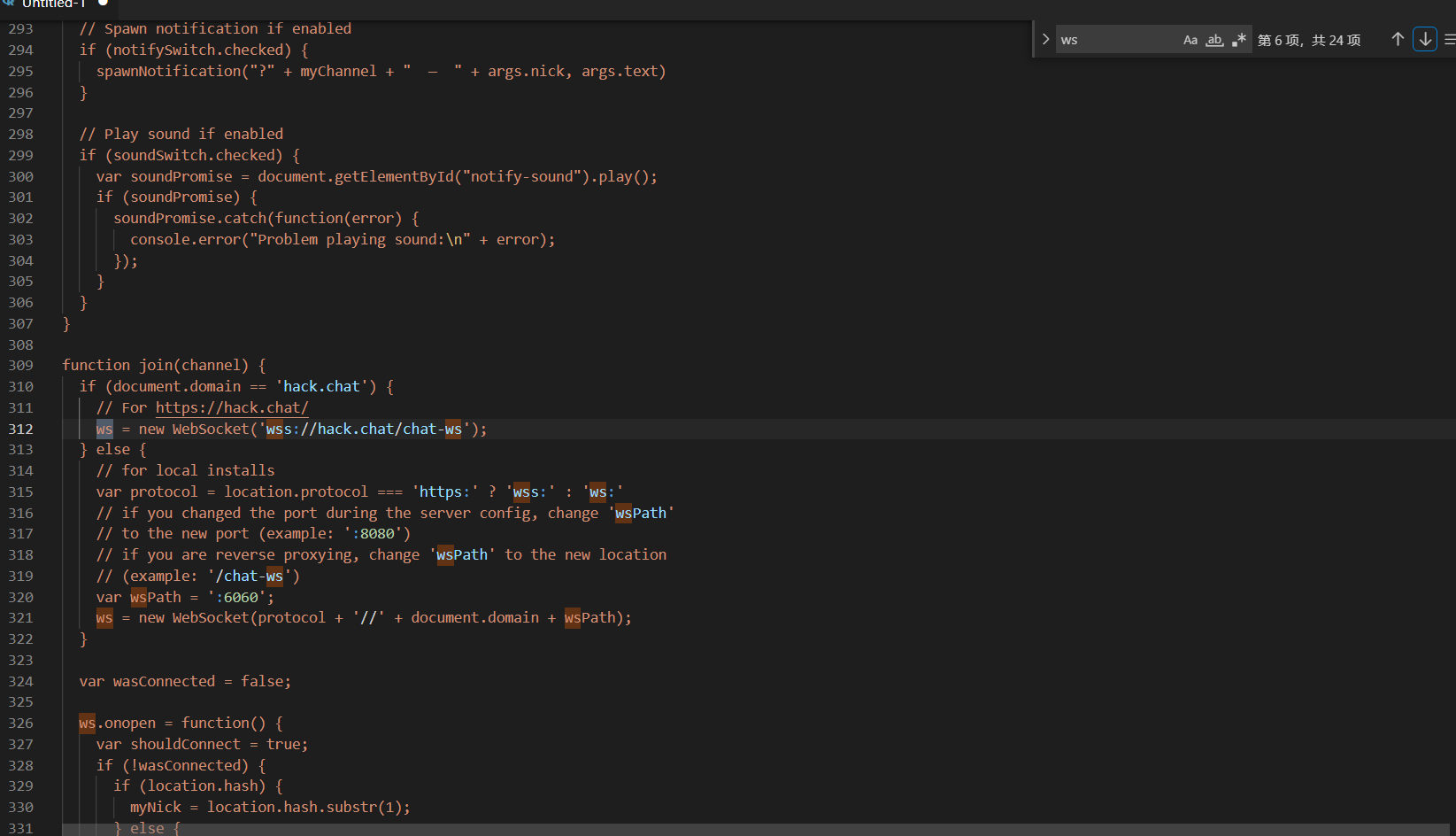
Task: Click line number 300 in gutter
Action: 21,177
